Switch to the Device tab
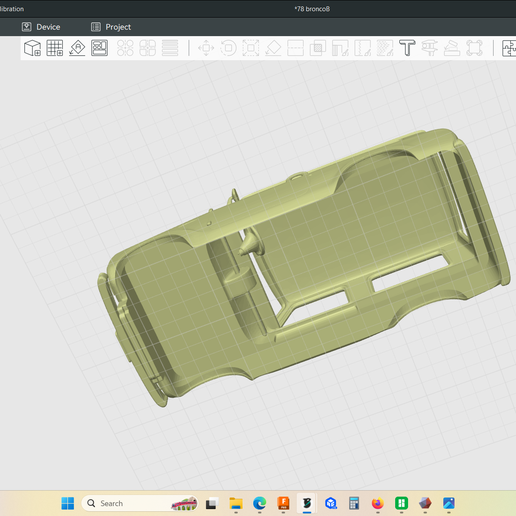The image size is (516, 516). click(x=41, y=27)
